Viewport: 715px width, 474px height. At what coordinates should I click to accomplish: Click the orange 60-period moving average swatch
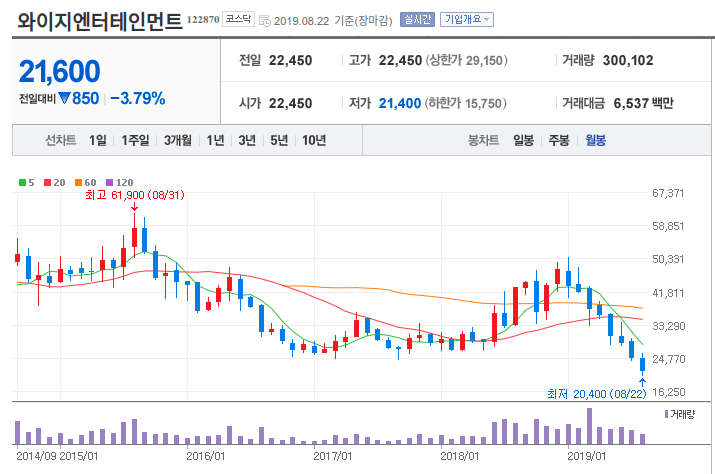click(x=78, y=182)
